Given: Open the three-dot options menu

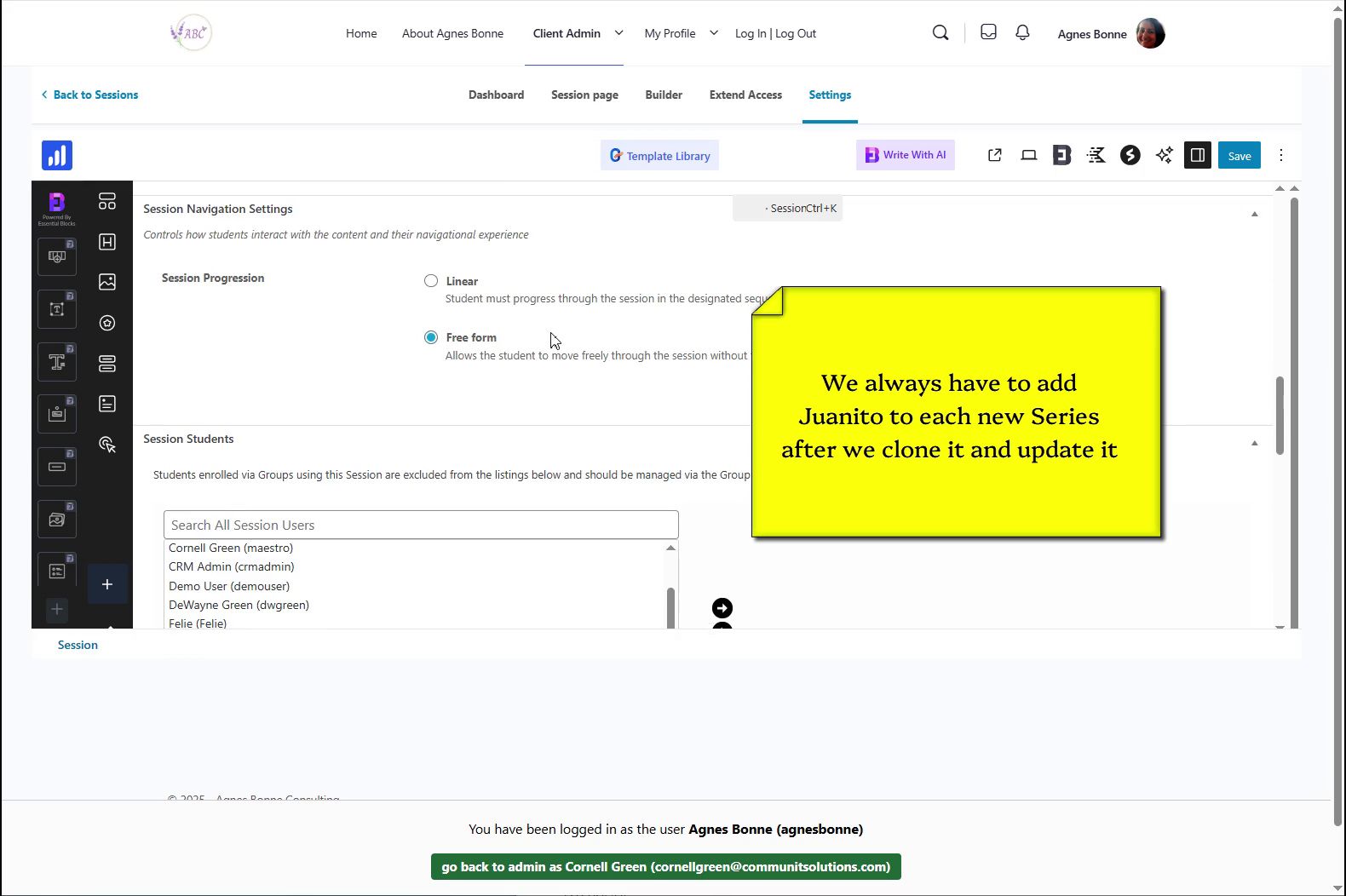Looking at the screenshot, I should 1280,155.
